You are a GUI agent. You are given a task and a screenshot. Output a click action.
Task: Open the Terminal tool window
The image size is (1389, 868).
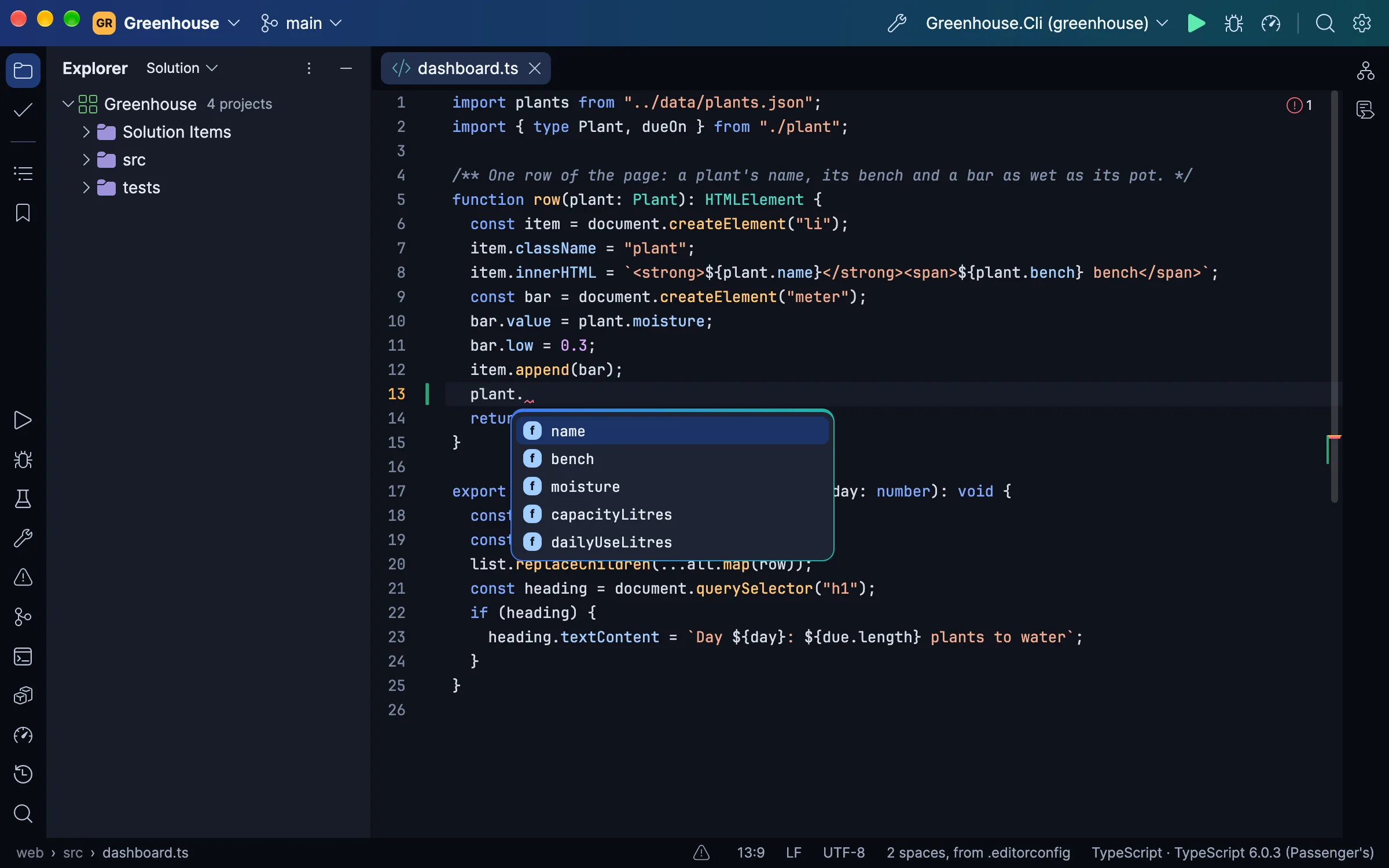point(23,656)
